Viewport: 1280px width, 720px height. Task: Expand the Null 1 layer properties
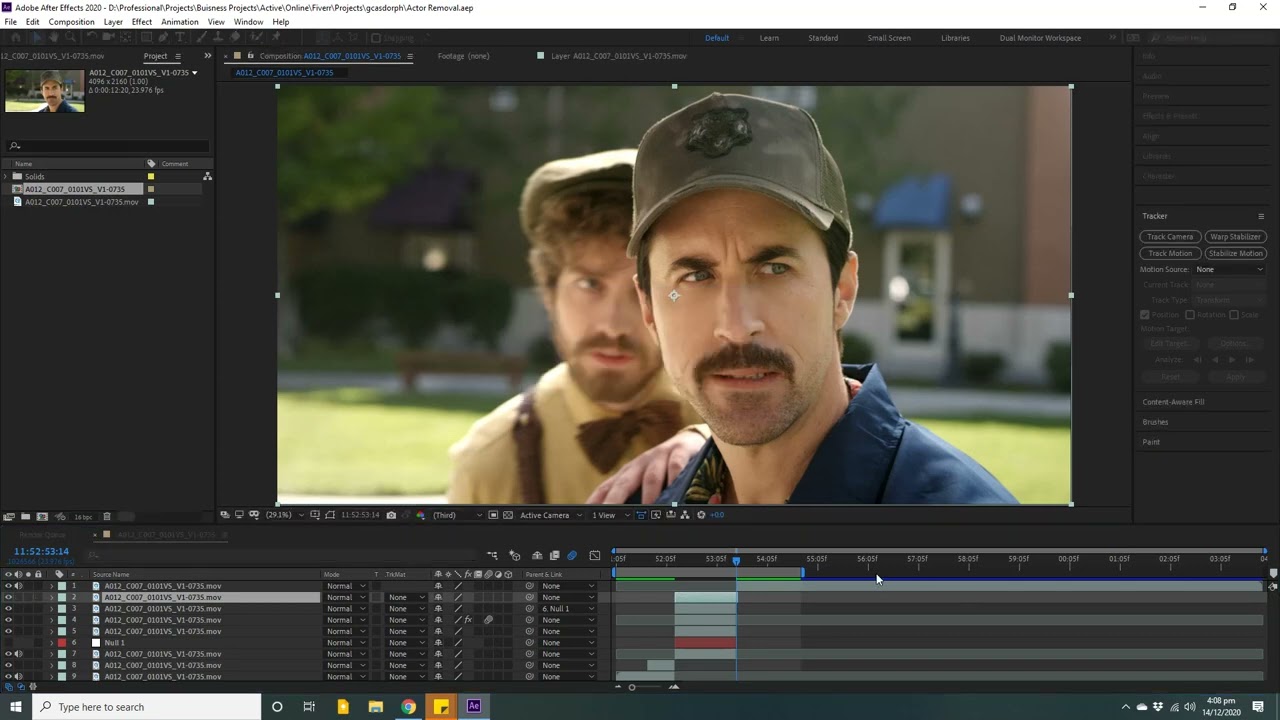click(x=52, y=643)
